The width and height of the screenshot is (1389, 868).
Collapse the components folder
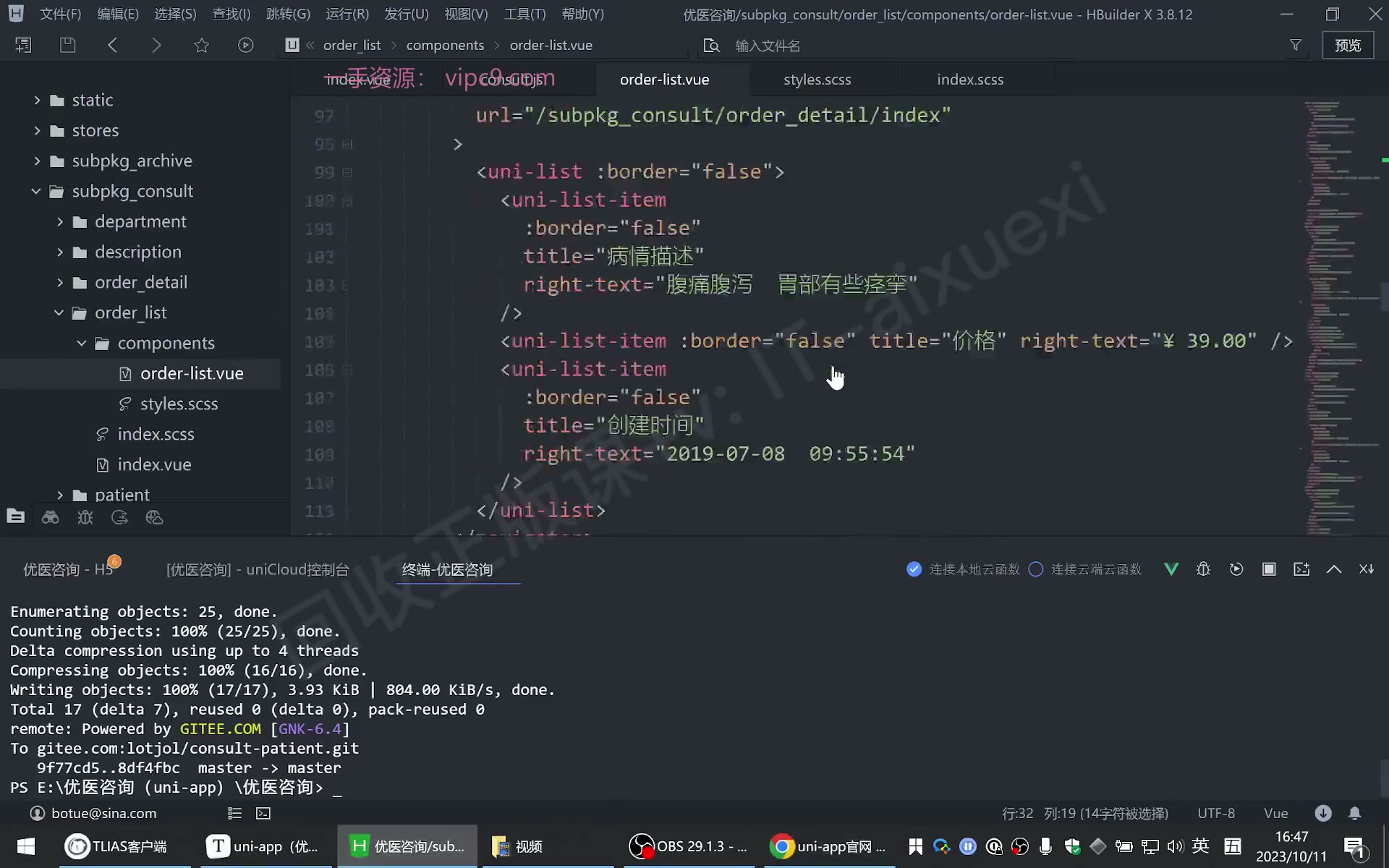[82, 343]
